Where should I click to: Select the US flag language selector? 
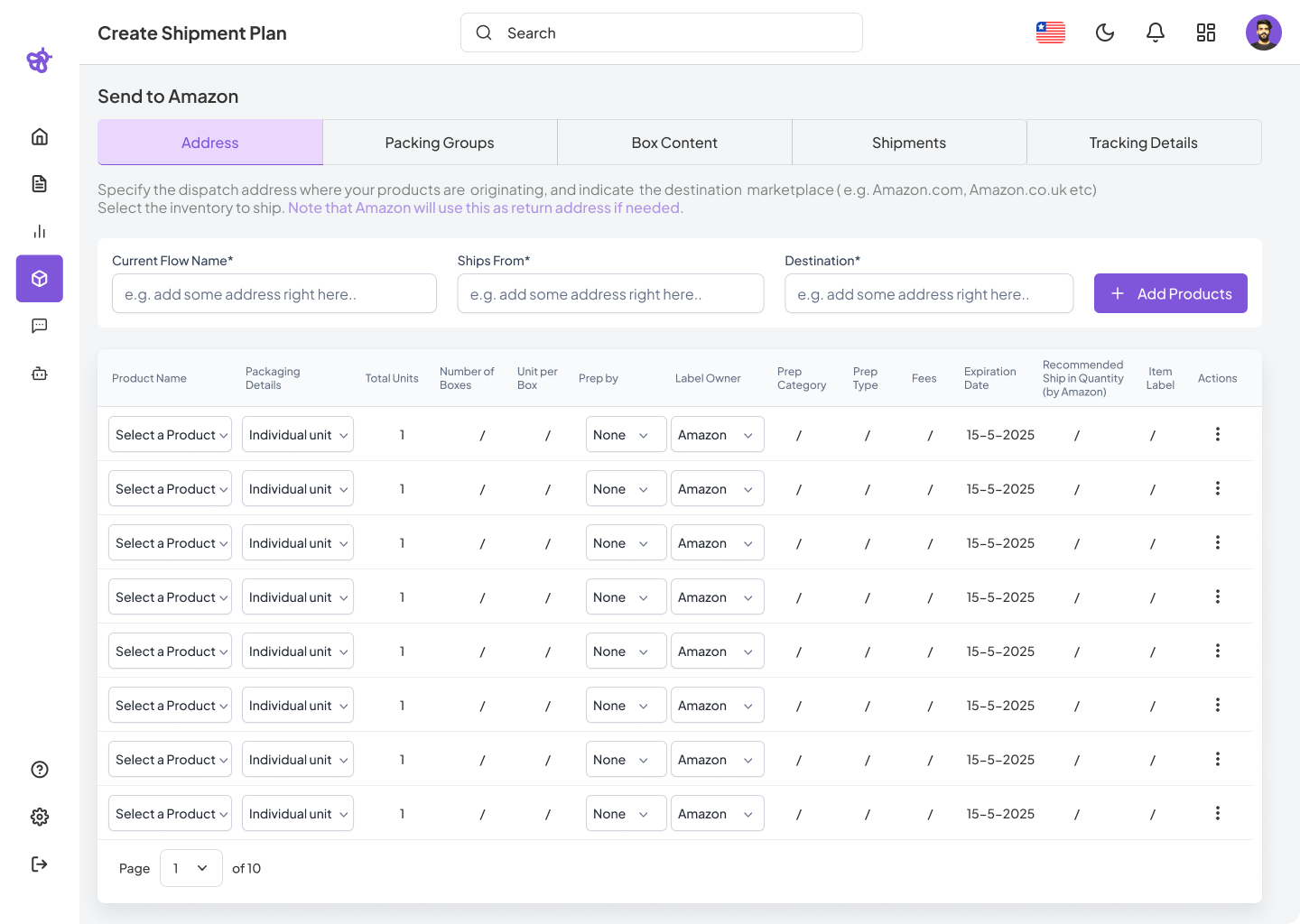tap(1051, 33)
